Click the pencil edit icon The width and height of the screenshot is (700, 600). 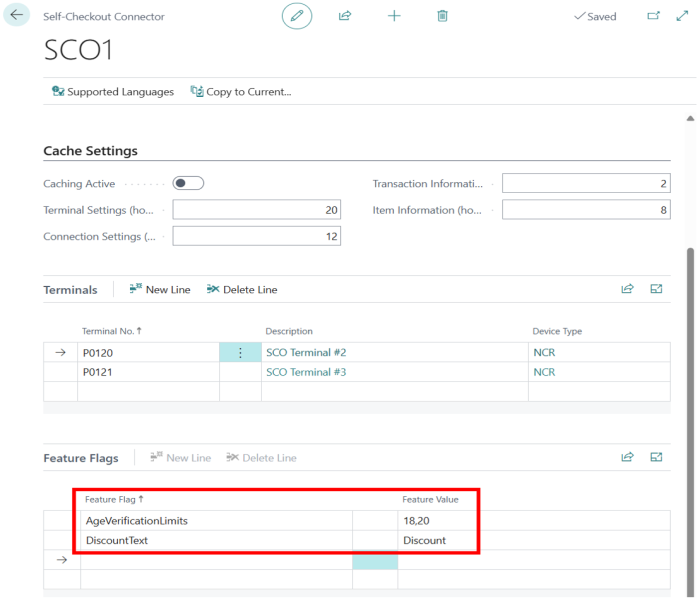tap(296, 16)
